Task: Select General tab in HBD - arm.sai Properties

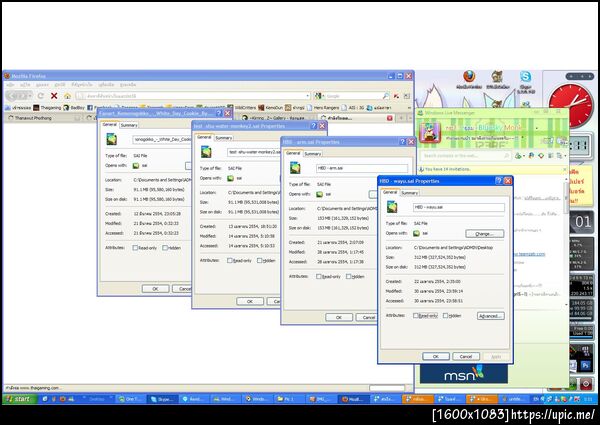Action: pos(293,153)
